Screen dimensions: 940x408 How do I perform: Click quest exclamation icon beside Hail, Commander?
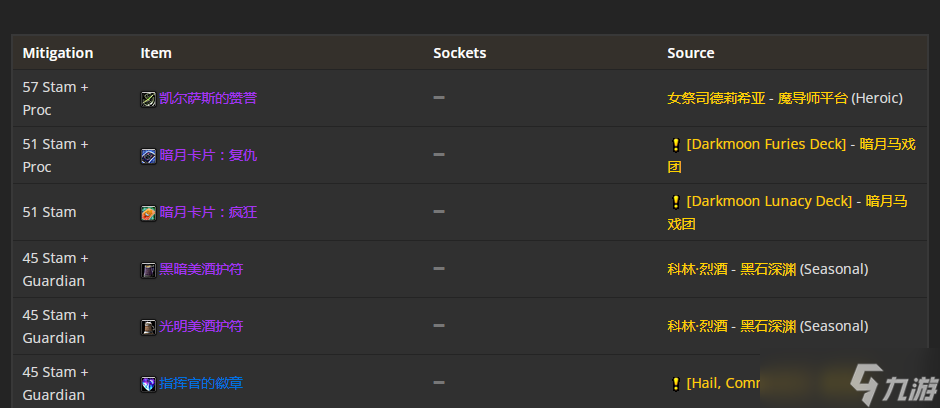tap(676, 383)
